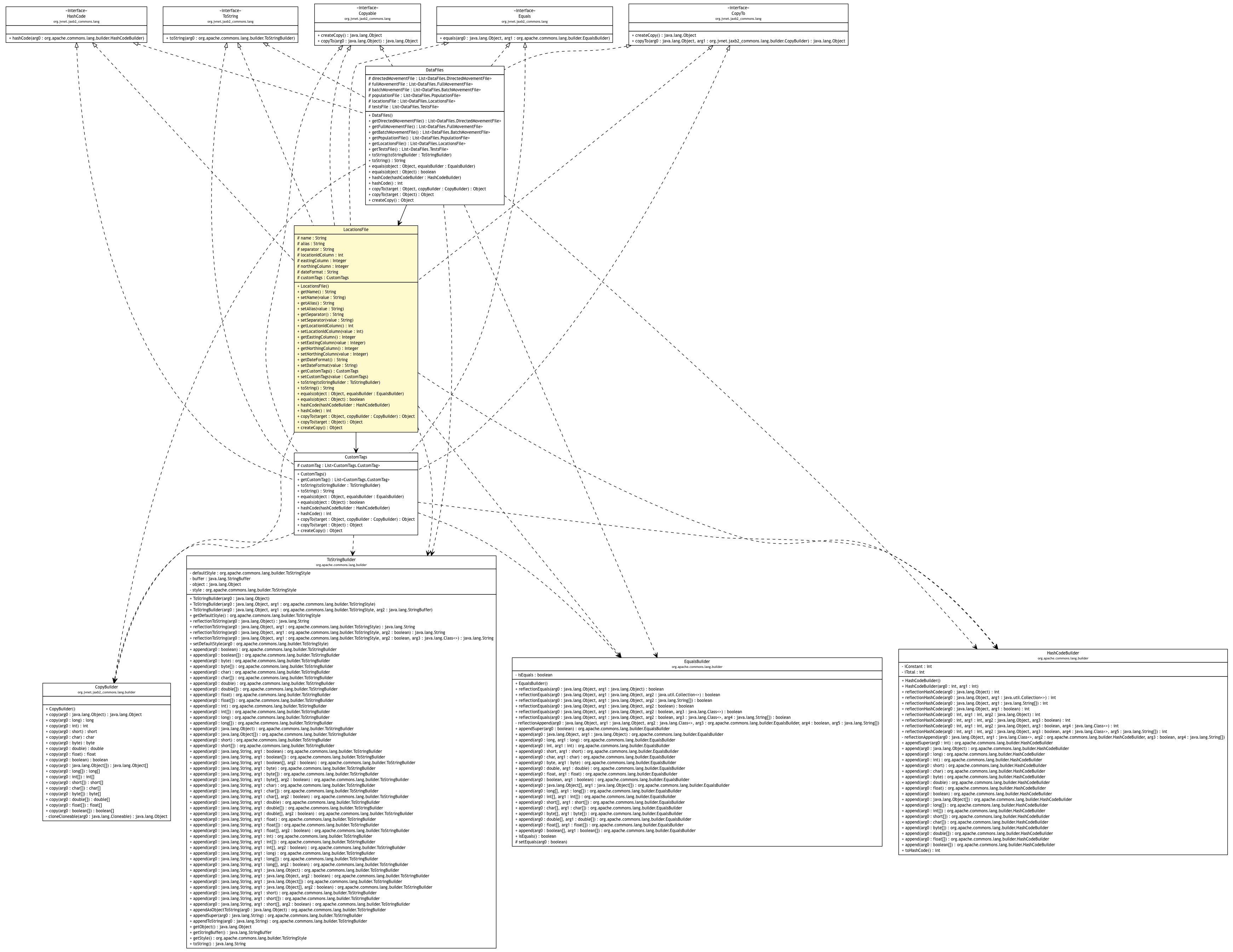1233x952 pixels.
Task: Click toHashCode() : int in HashCodeBuilder
Action: (921, 850)
